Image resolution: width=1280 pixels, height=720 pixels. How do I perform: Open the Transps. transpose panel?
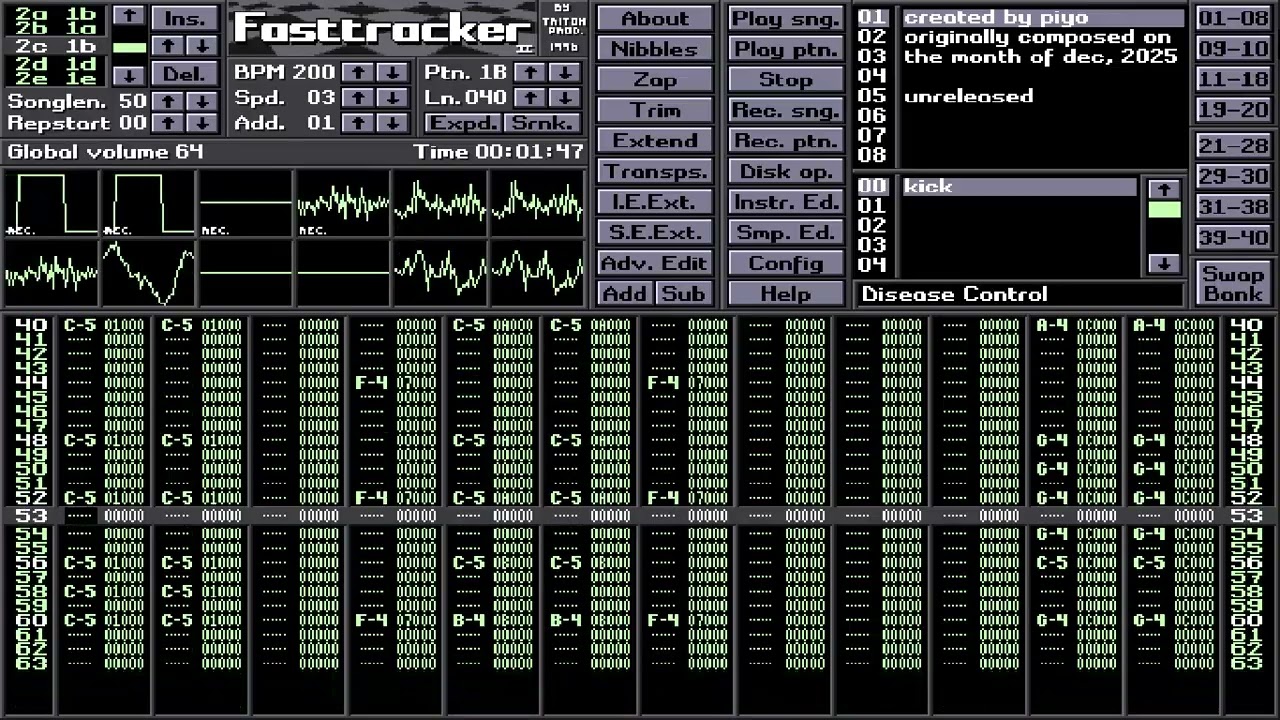[655, 171]
